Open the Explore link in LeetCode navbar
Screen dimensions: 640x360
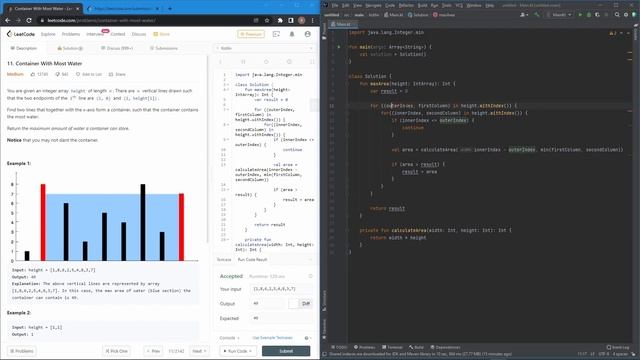(48, 34)
